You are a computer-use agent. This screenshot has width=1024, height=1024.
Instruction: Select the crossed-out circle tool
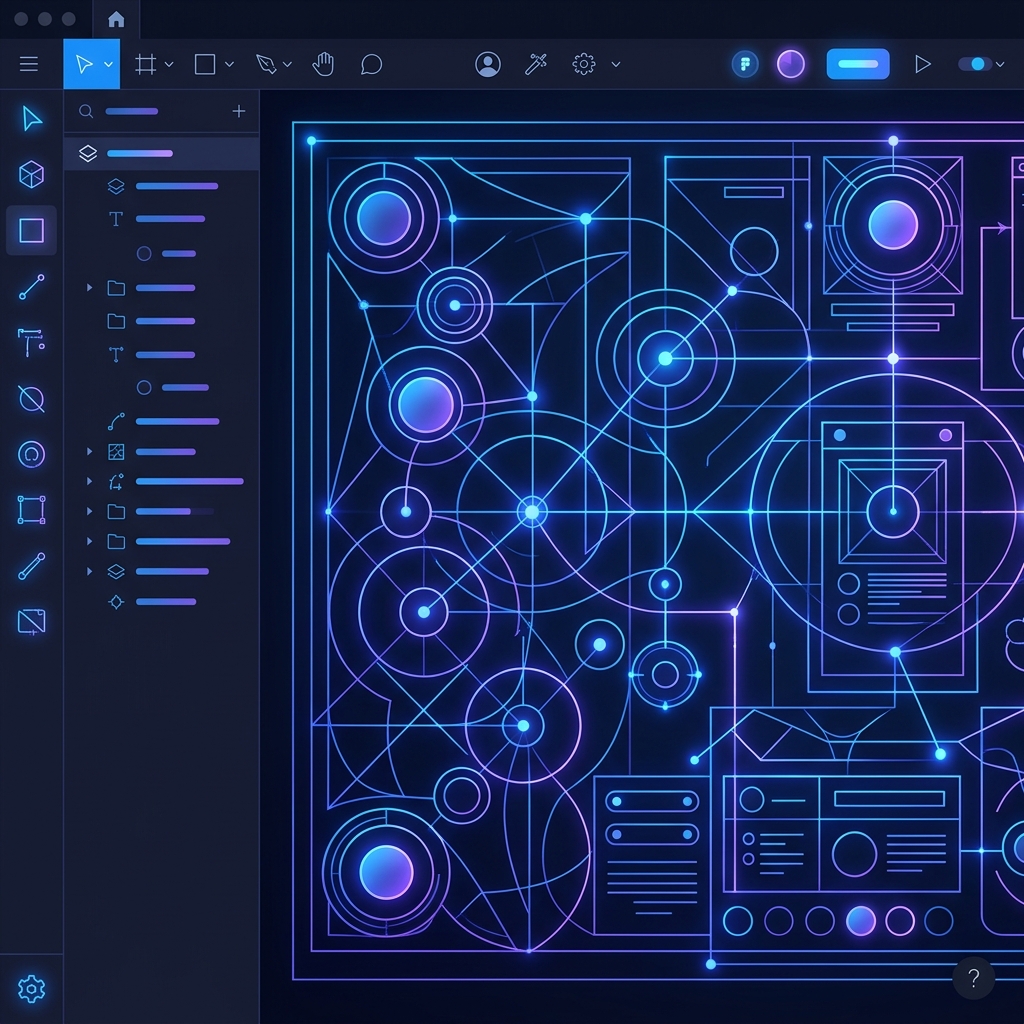[31, 398]
